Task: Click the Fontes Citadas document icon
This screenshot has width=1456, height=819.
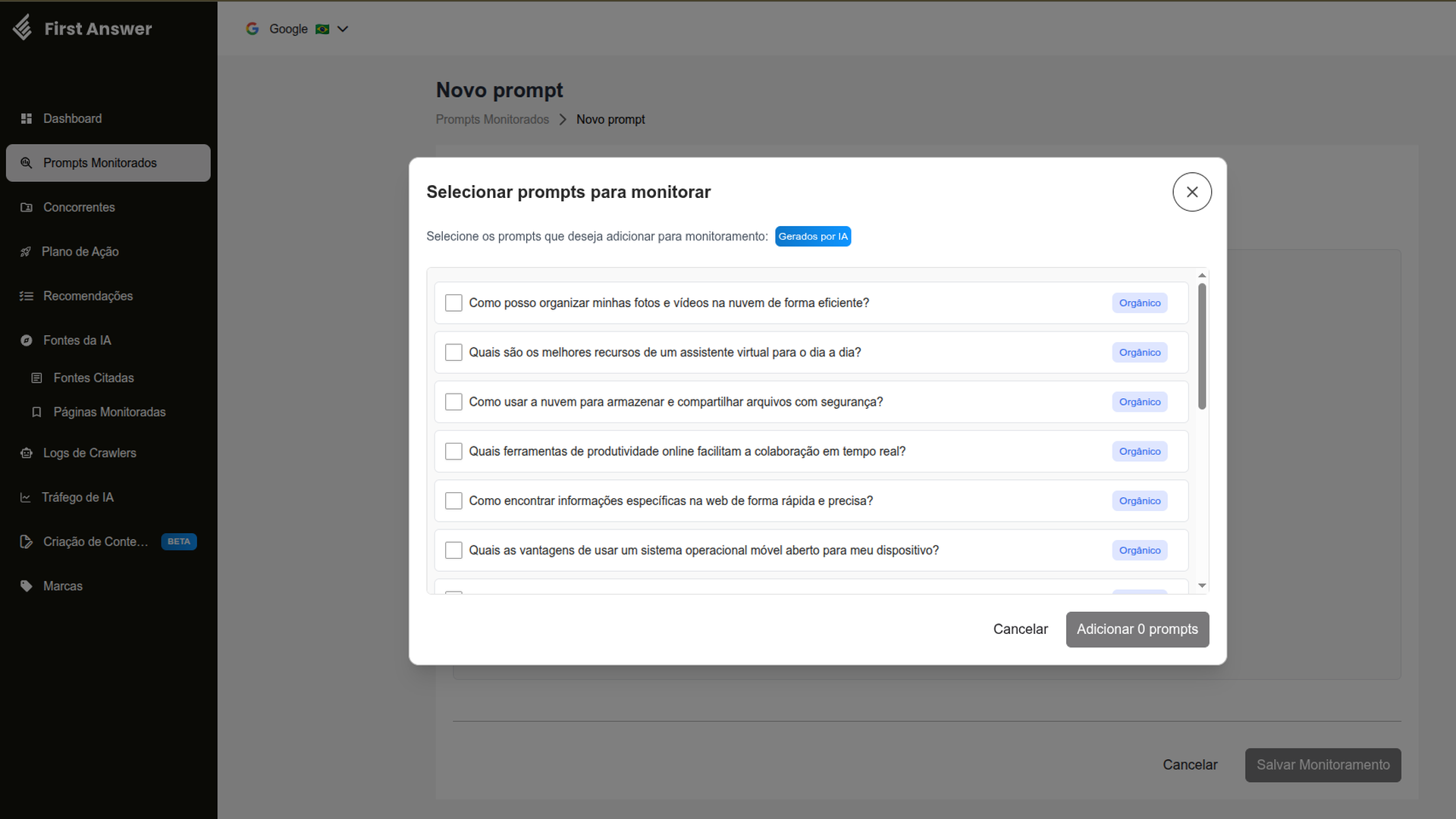Action: point(36,378)
